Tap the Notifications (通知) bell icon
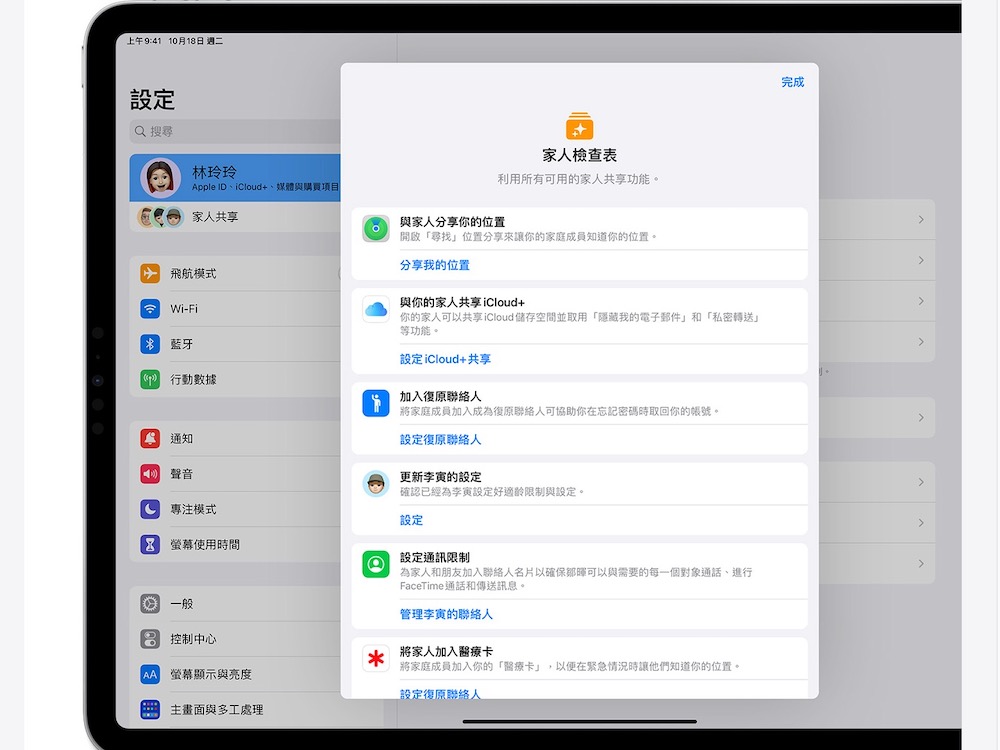 pyautogui.click(x=150, y=439)
